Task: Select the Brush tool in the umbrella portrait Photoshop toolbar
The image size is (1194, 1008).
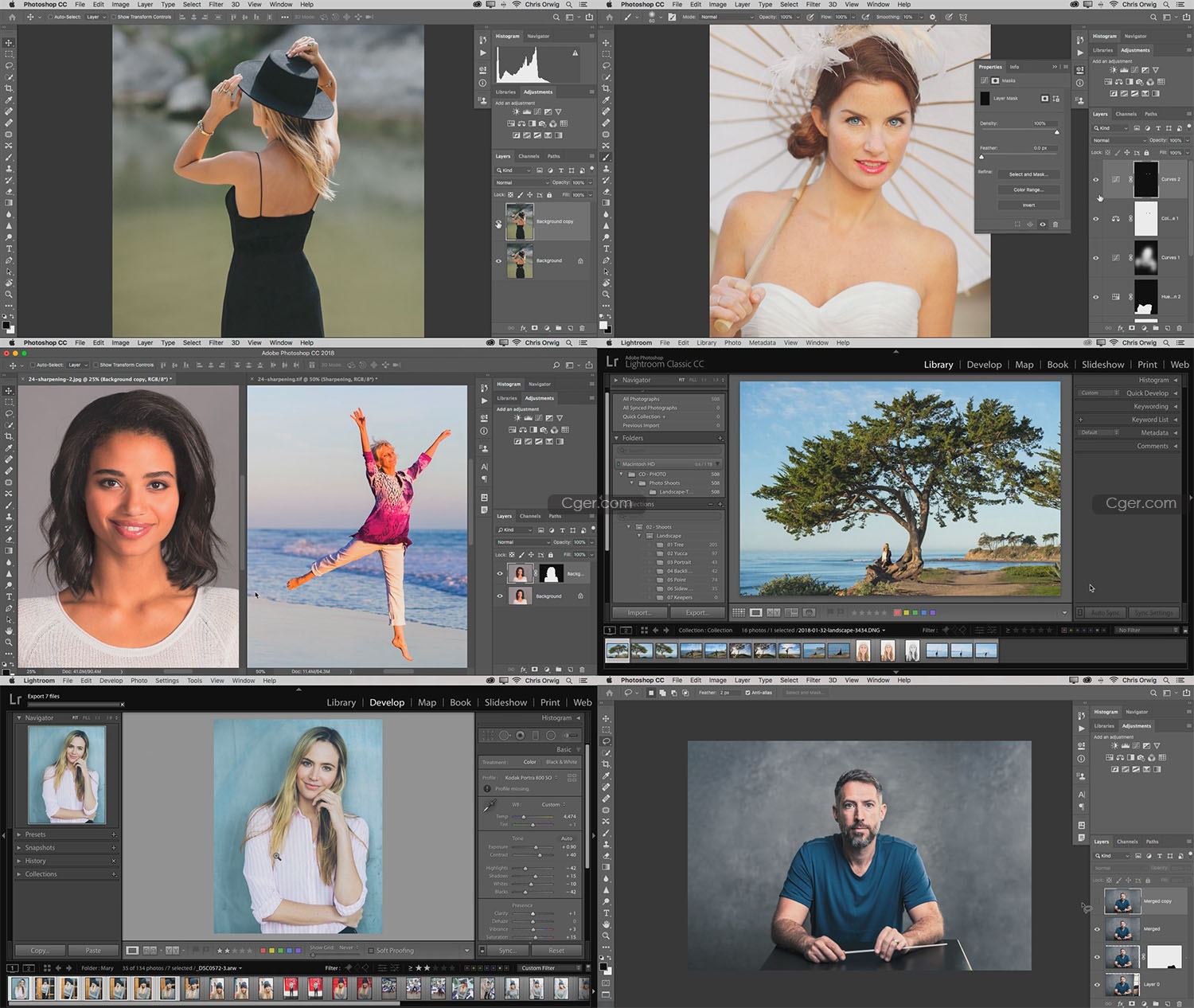Action: pos(606,157)
